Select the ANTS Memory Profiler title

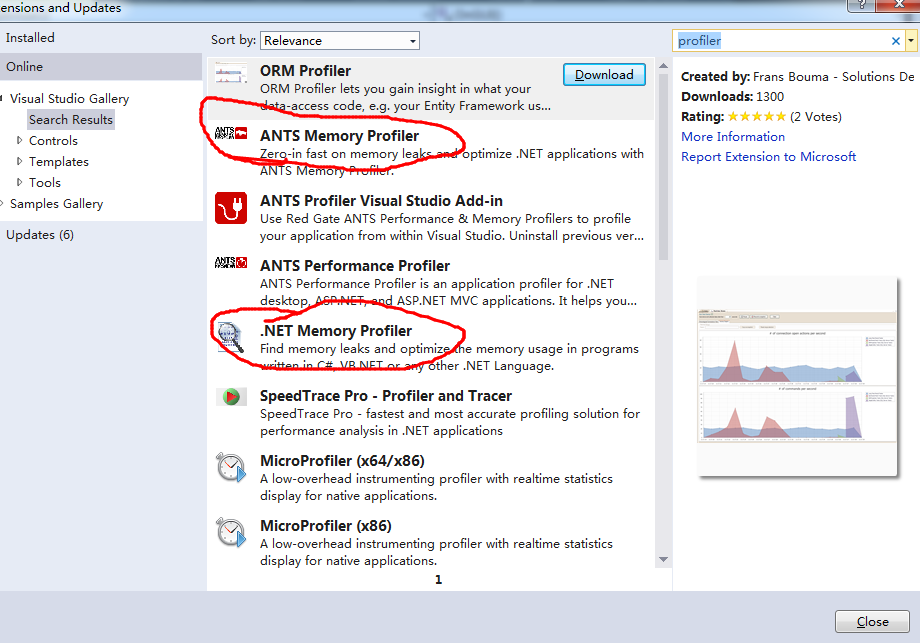339,136
